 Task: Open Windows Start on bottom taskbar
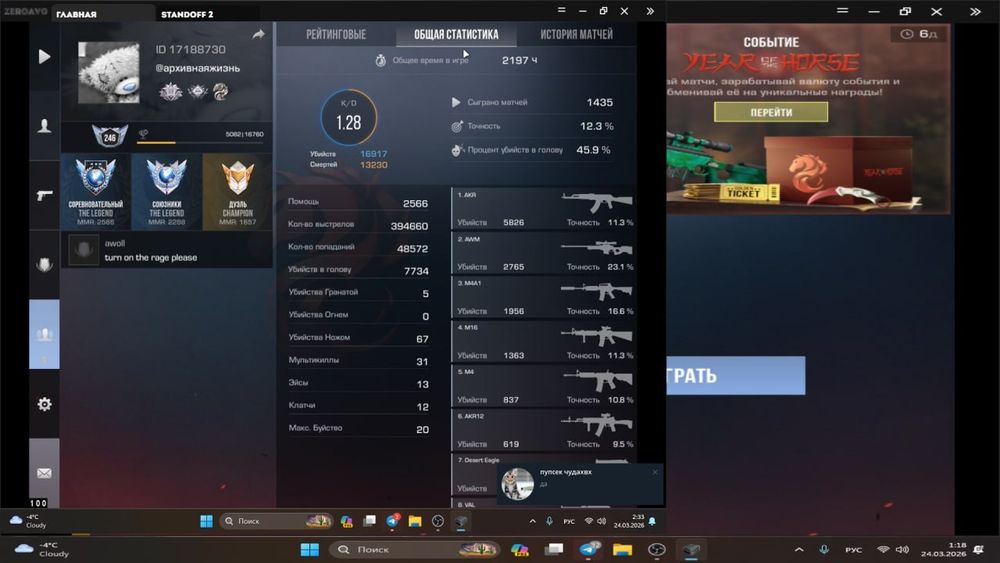[x=309, y=550]
